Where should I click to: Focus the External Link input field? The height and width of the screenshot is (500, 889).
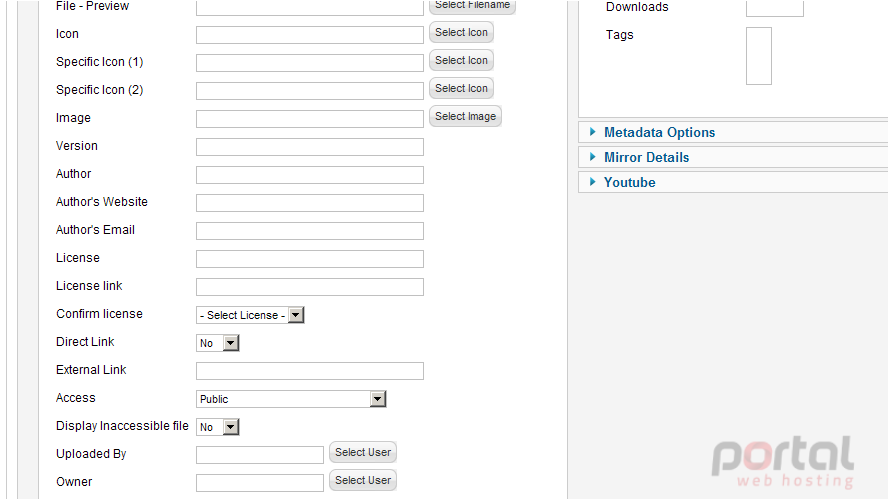310,371
